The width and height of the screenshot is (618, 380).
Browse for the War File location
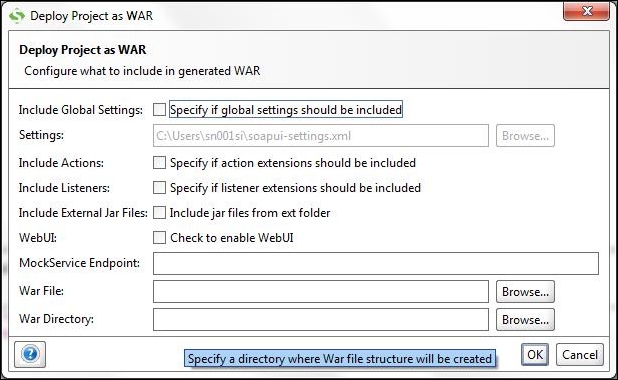(x=525, y=292)
